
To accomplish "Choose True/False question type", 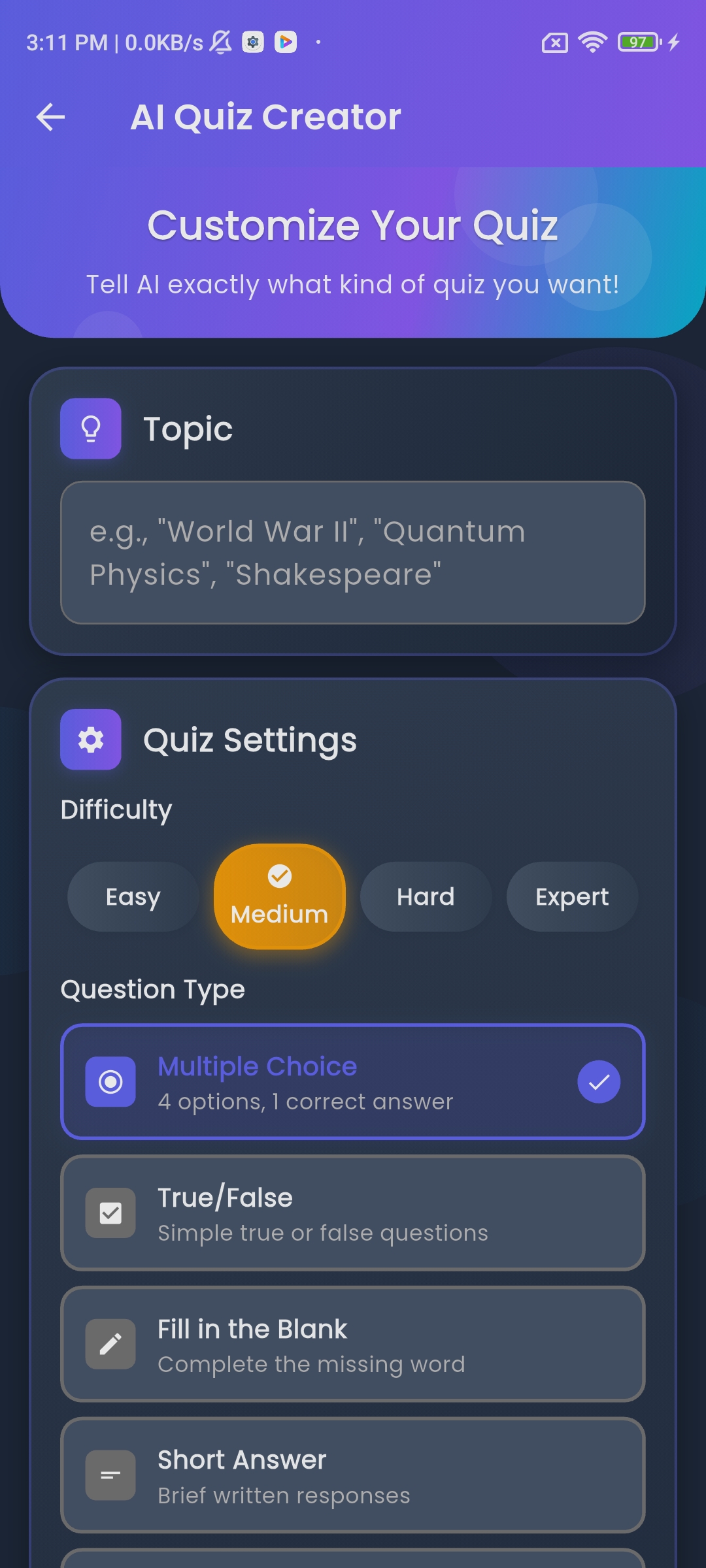I will (x=353, y=1213).
